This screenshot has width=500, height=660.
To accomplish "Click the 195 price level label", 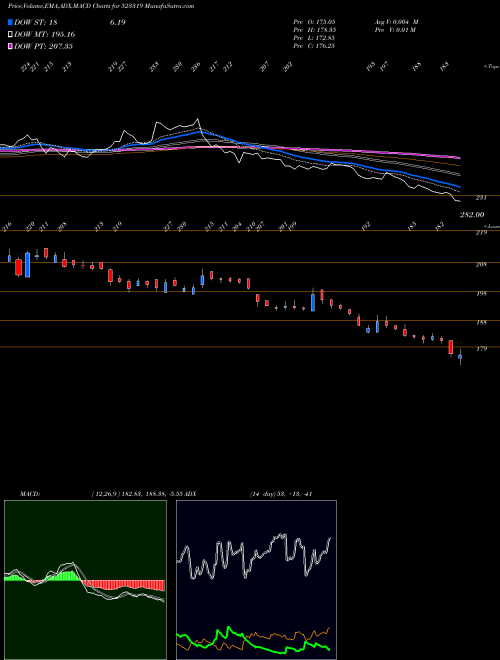I will point(481,294).
